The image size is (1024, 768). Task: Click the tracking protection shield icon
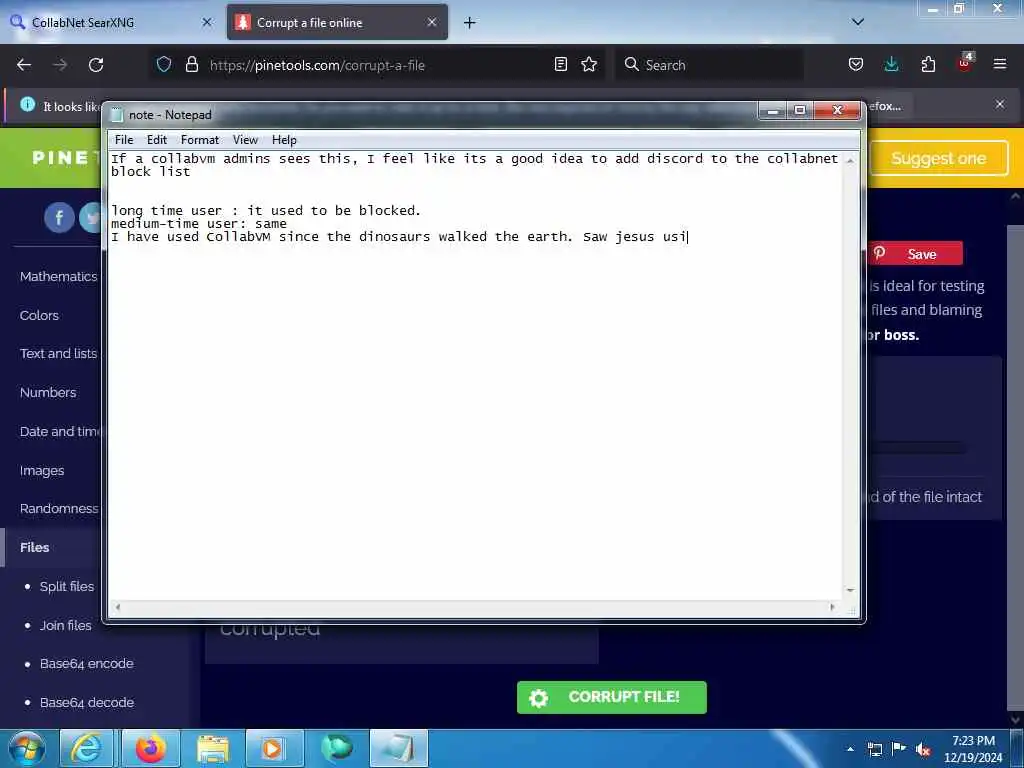click(164, 65)
